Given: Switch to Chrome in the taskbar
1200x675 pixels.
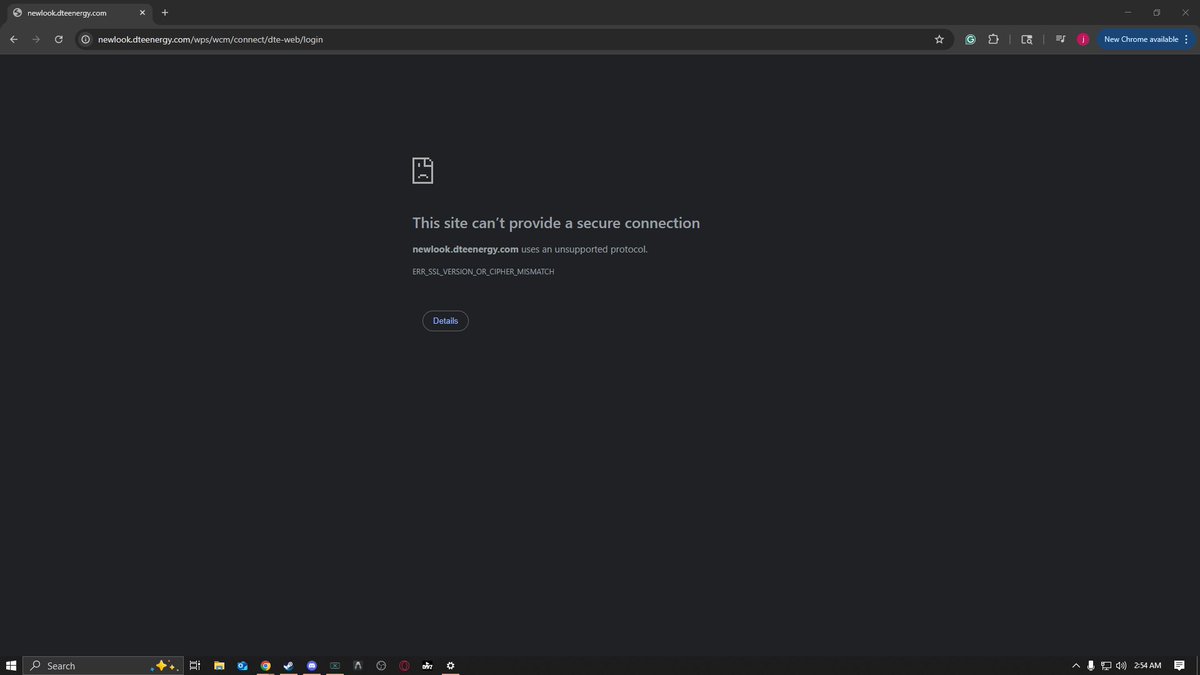Looking at the screenshot, I should tap(266, 666).
